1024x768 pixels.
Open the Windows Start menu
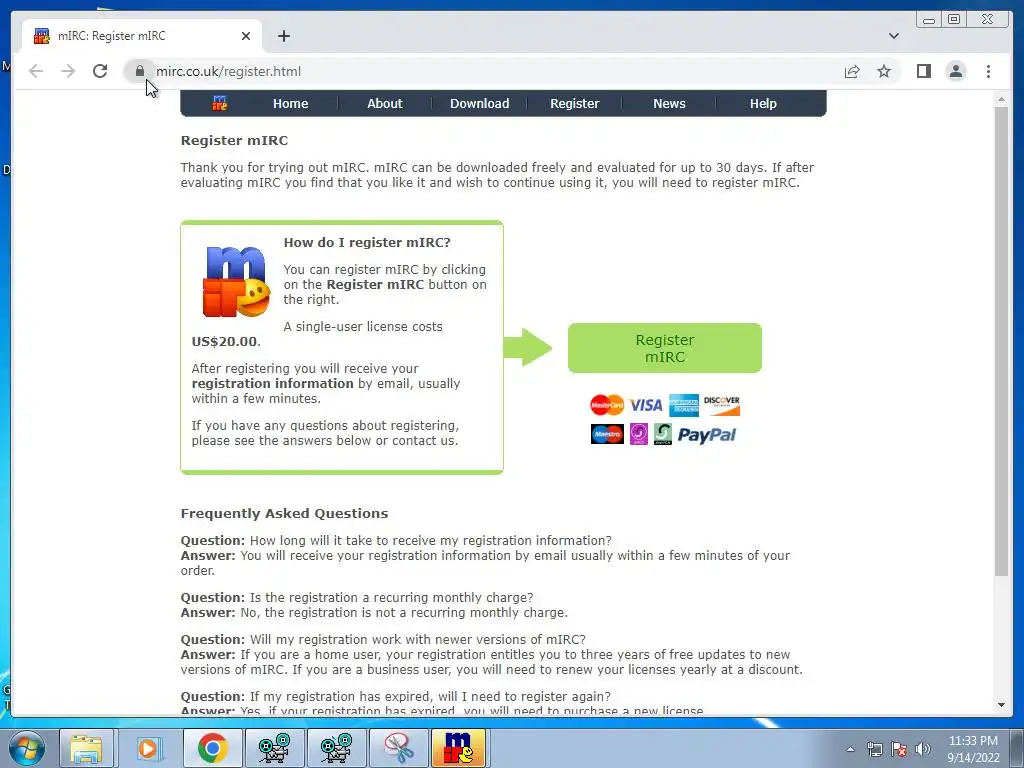pyautogui.click(x=27, y=748)
